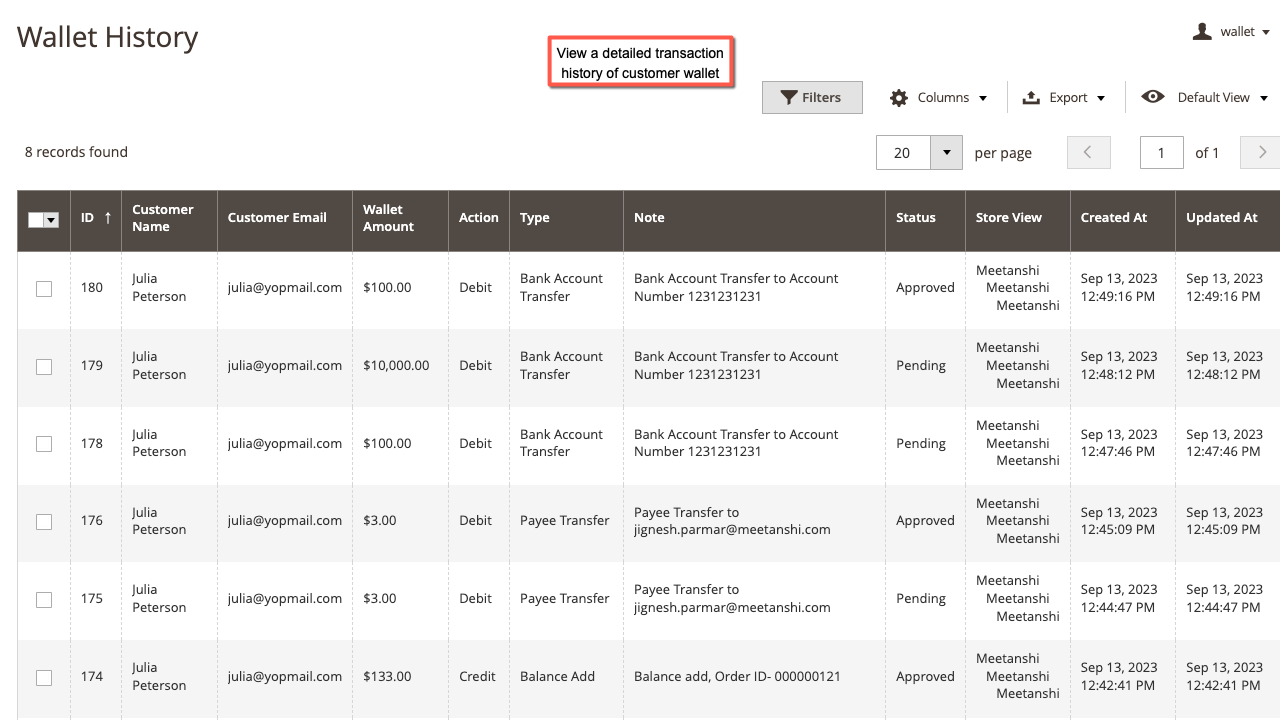Check the checkbox for record 175

pyautogui.click(x=44, y=599)
